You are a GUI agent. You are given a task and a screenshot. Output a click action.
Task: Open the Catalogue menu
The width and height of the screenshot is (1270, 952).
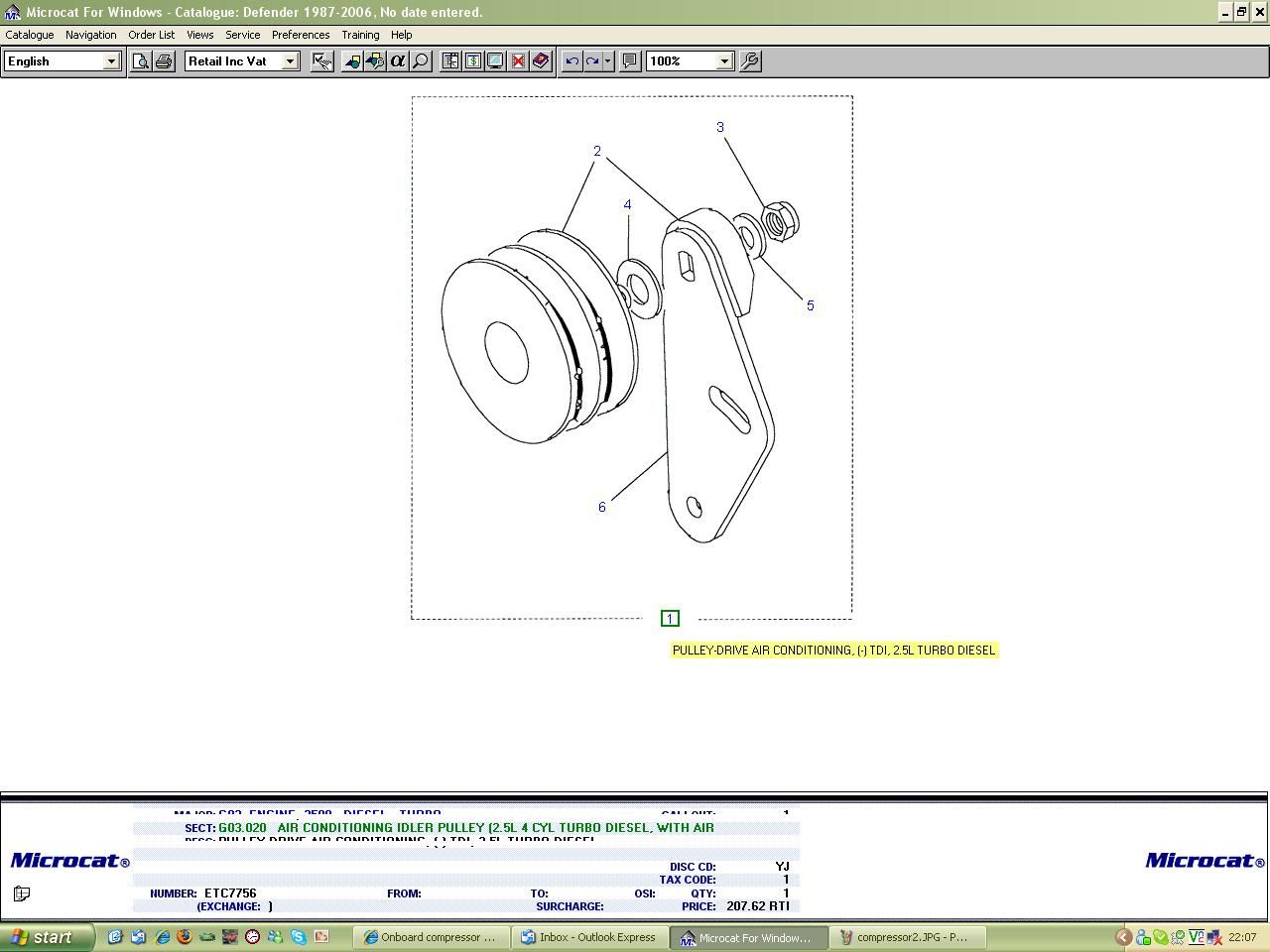30,35
